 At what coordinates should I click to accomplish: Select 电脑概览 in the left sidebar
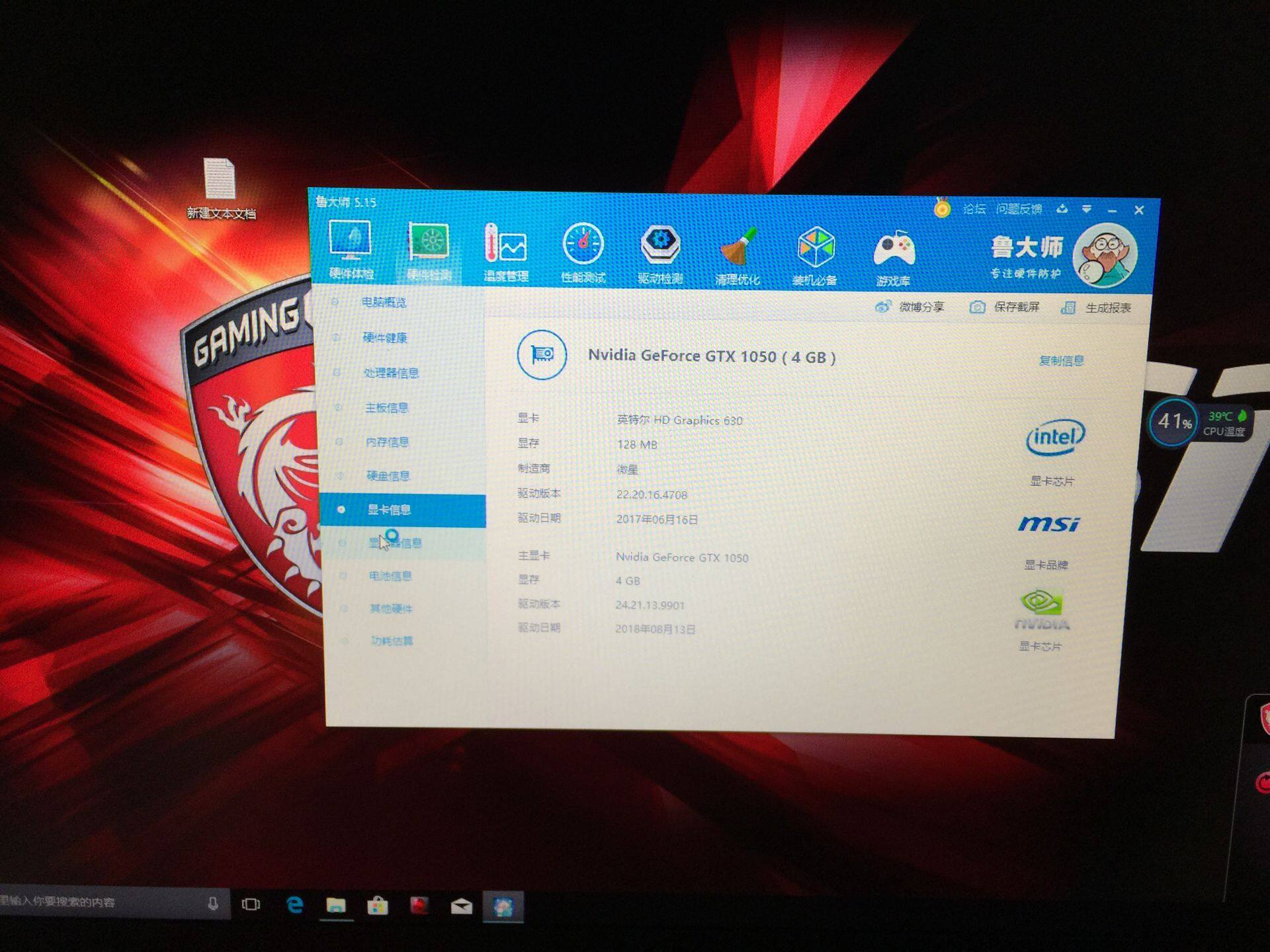tap(383, 302)
